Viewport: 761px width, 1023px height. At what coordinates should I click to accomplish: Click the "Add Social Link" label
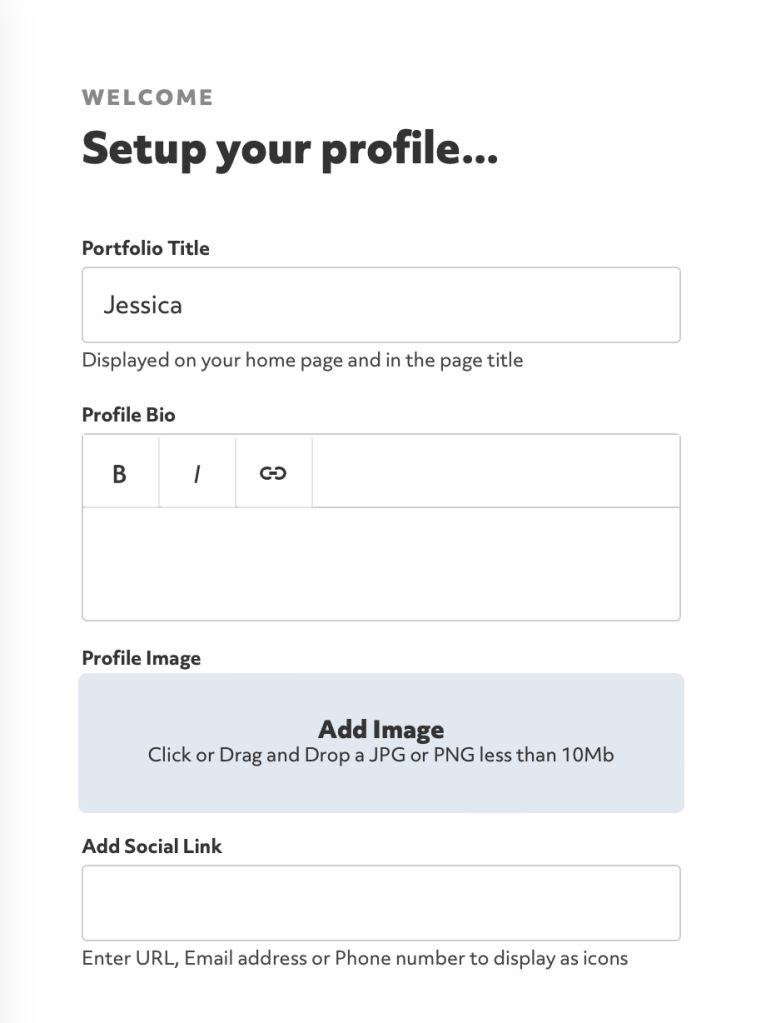tap(151, 846)
